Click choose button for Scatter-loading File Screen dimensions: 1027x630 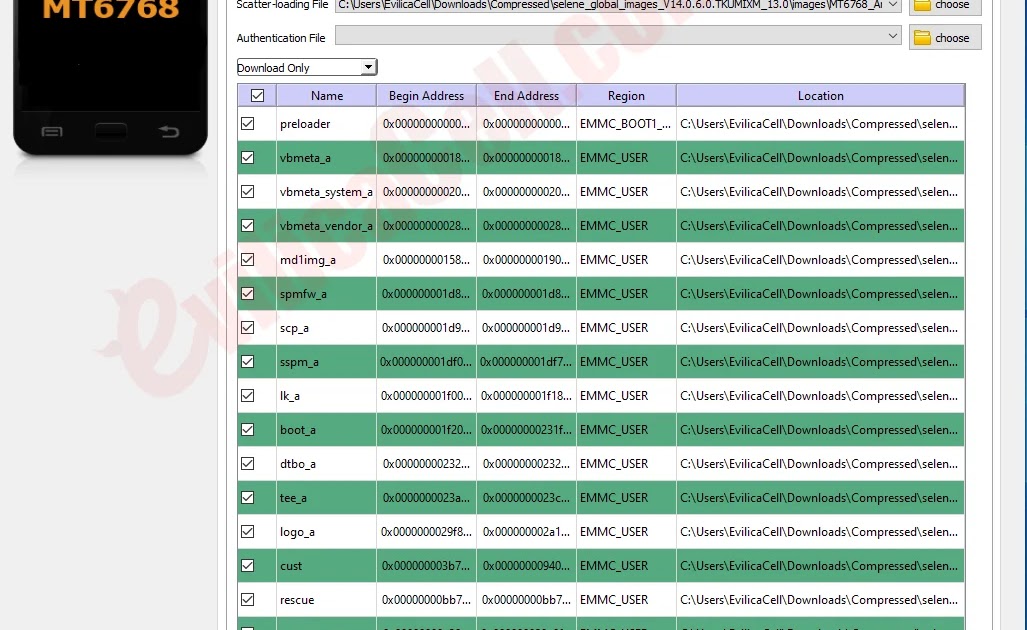point(944,5)
